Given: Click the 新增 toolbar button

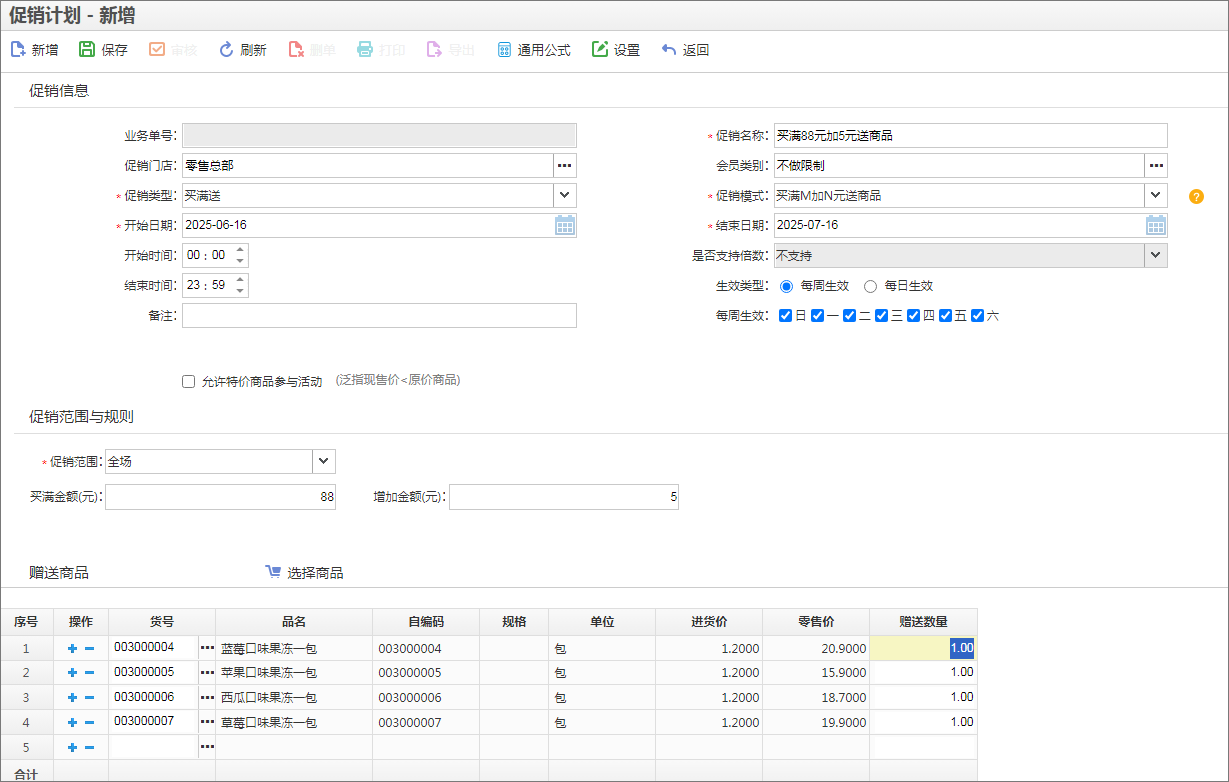Looking at the screenshot, I should [34, 50].
